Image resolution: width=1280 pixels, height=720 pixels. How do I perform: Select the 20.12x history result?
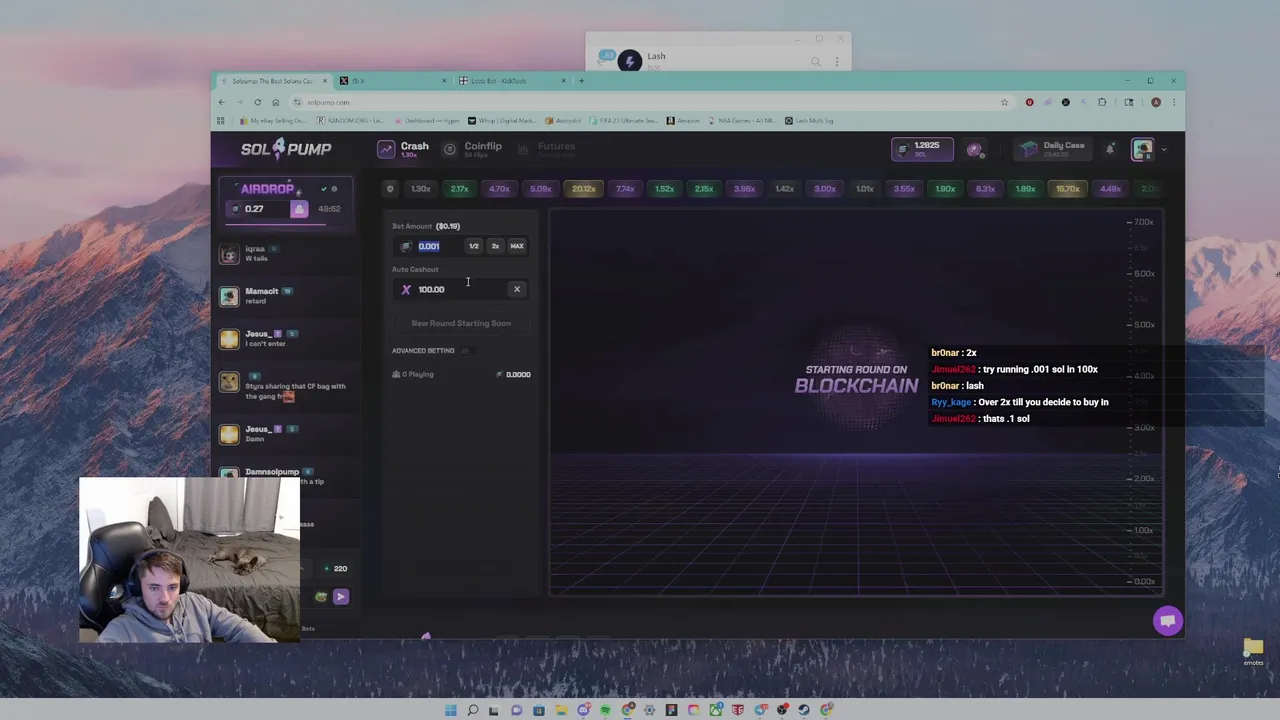tap(583, 188)
